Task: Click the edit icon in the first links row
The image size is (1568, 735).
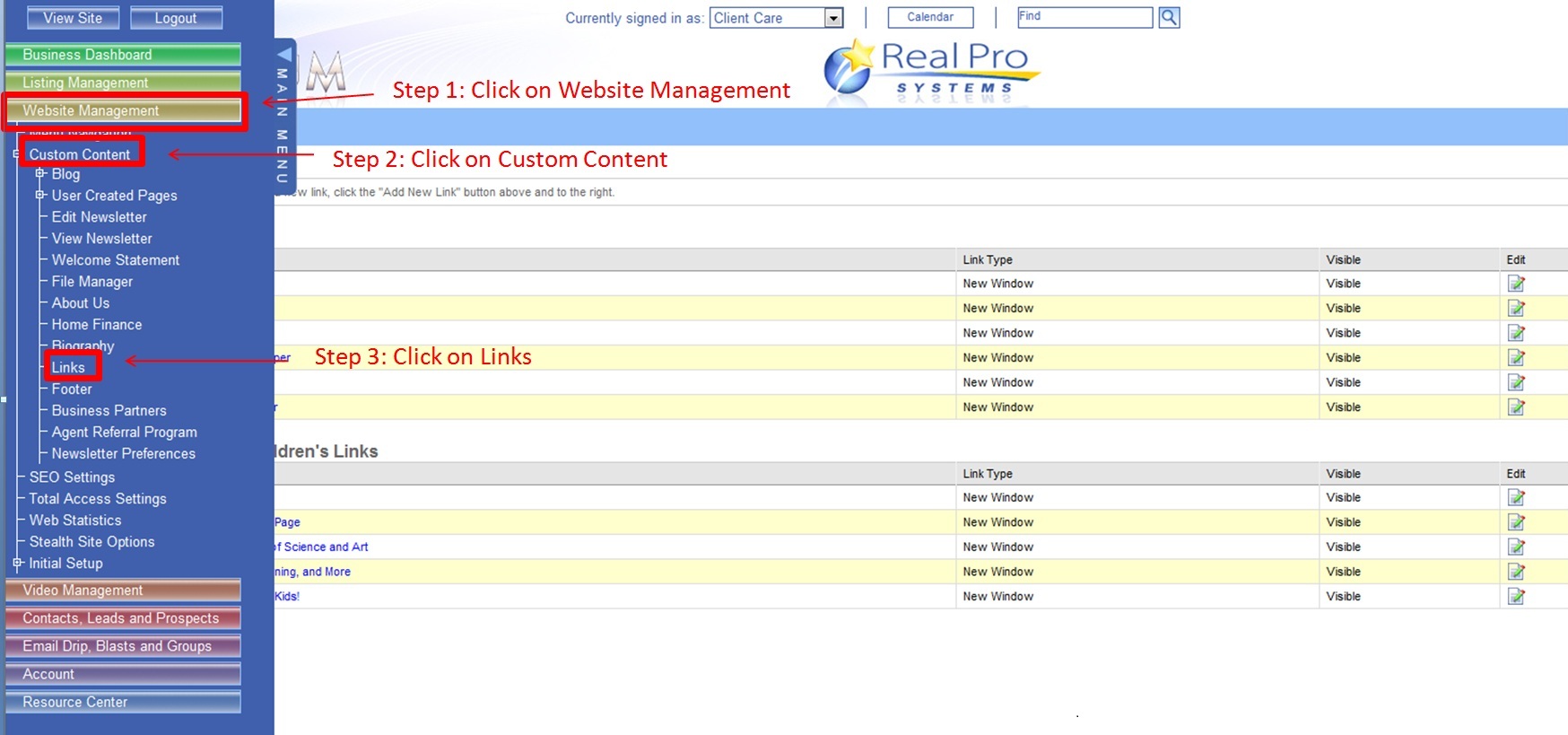Action: [1516, 284]
